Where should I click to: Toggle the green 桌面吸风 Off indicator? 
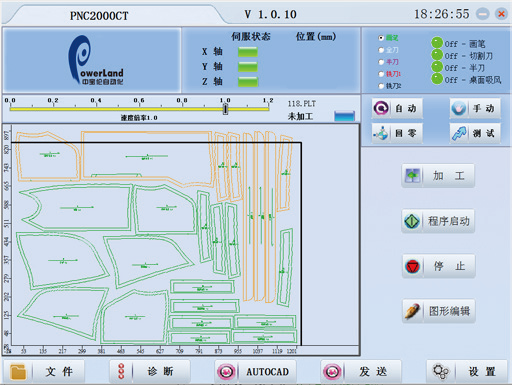tap(437, 79)
